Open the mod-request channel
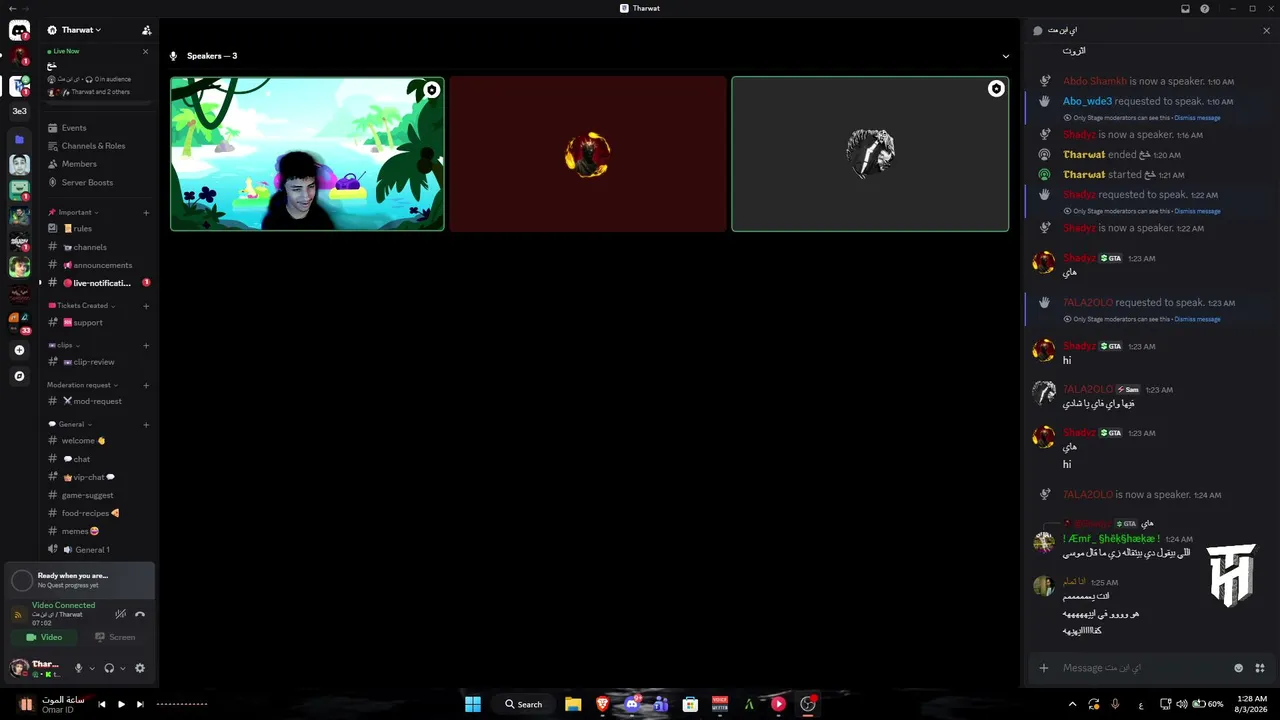This screenshot has width=1280, height=720. coord(98,401)
